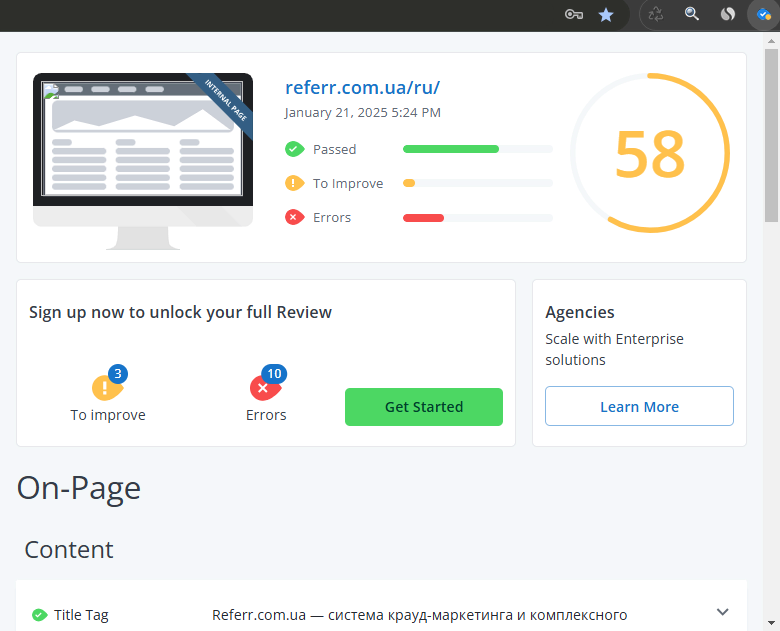Viewport: 780px width, 631px height.
Task: Click the Get Started button
Action: pos(424,407)
